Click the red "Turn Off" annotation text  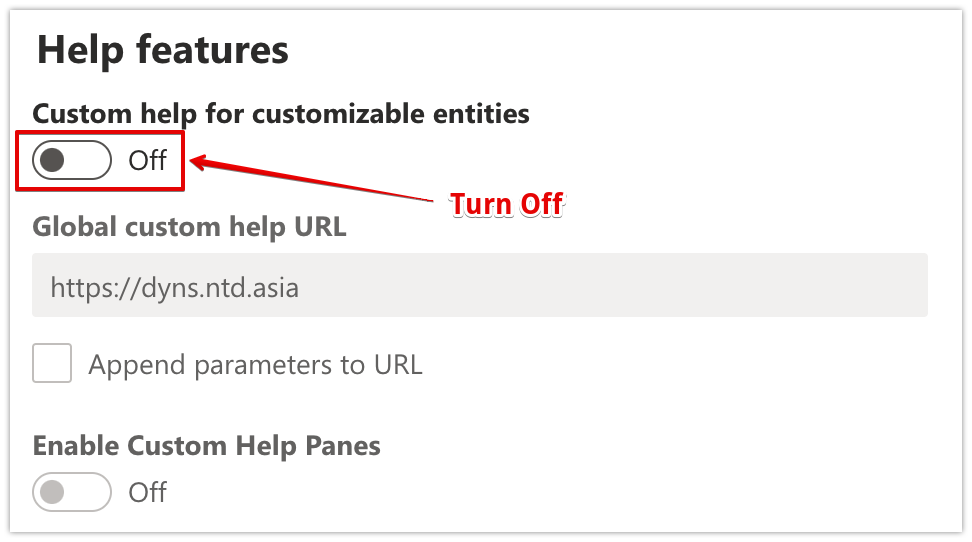(x=506, y=205)
